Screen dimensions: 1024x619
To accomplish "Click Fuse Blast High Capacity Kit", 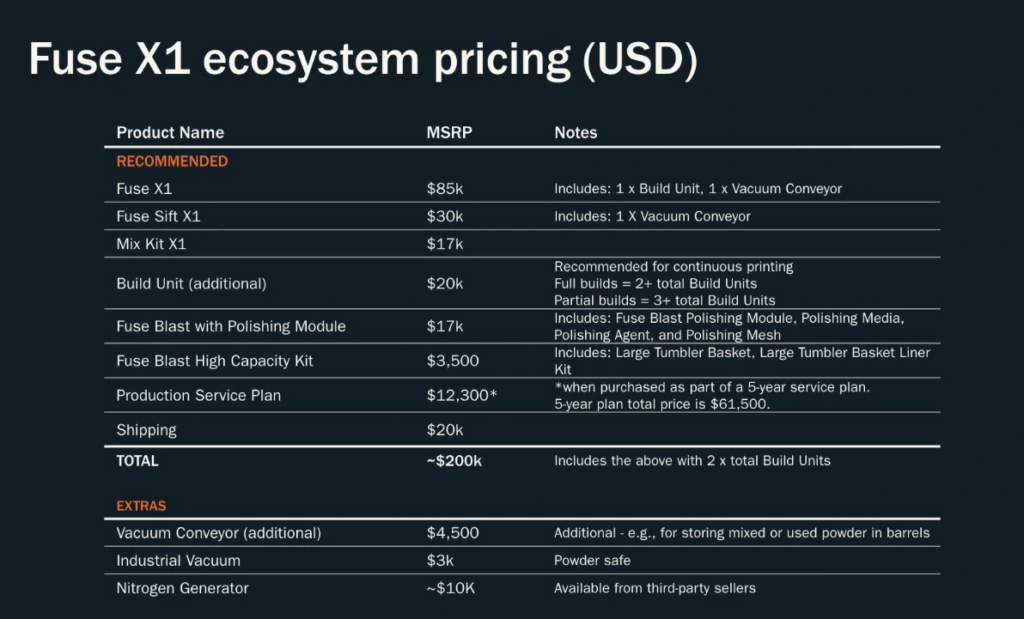I will click(x=214, y=360).
